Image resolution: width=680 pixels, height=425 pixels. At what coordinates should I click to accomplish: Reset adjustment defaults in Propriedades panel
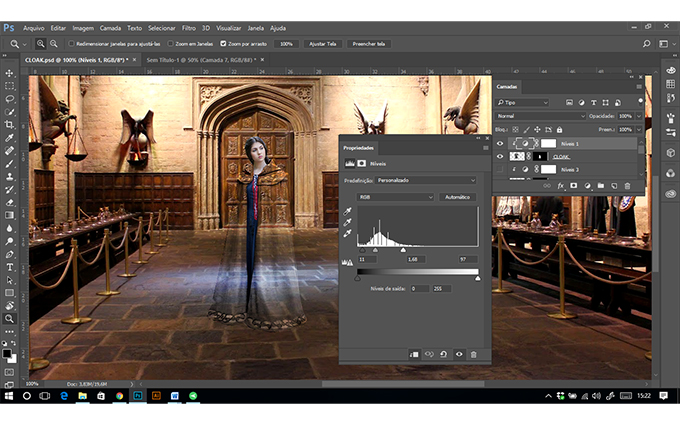click(x=443, y=354)
